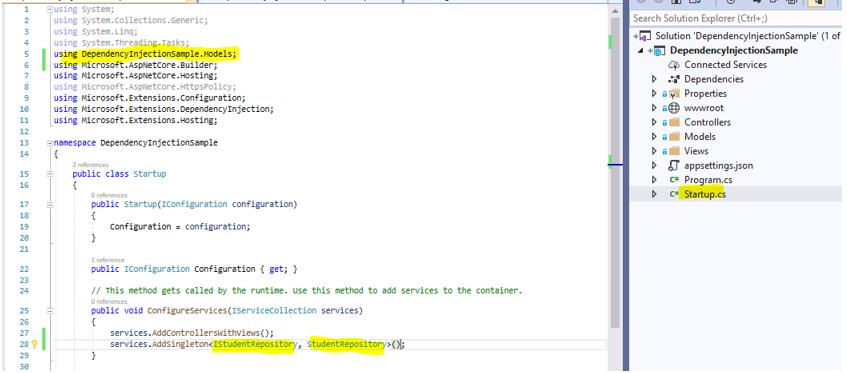Image resolution: width=847 pixels, height=373 pixels.
Task: Click 'Configuration = configuration;' on line 19
Action: (180, 227)
